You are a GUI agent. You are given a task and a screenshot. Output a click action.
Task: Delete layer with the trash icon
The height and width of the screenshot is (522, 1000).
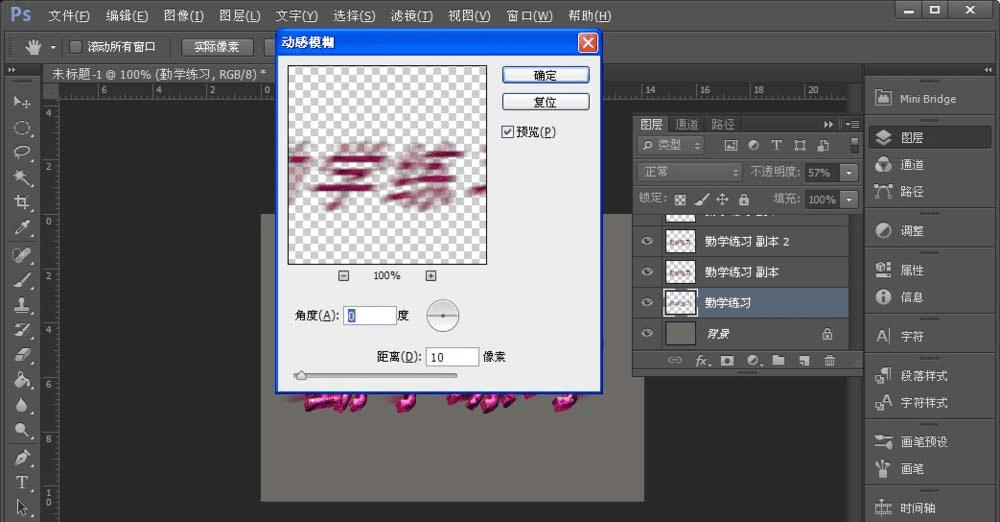(x=829, y=361)
